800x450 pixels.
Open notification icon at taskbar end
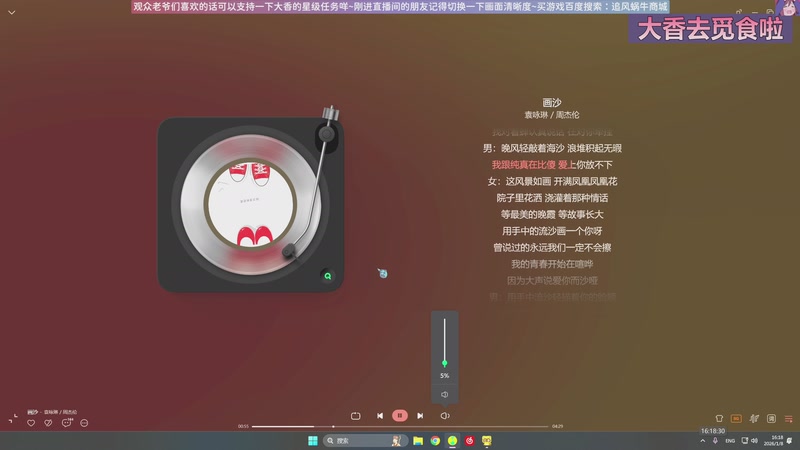790,440
